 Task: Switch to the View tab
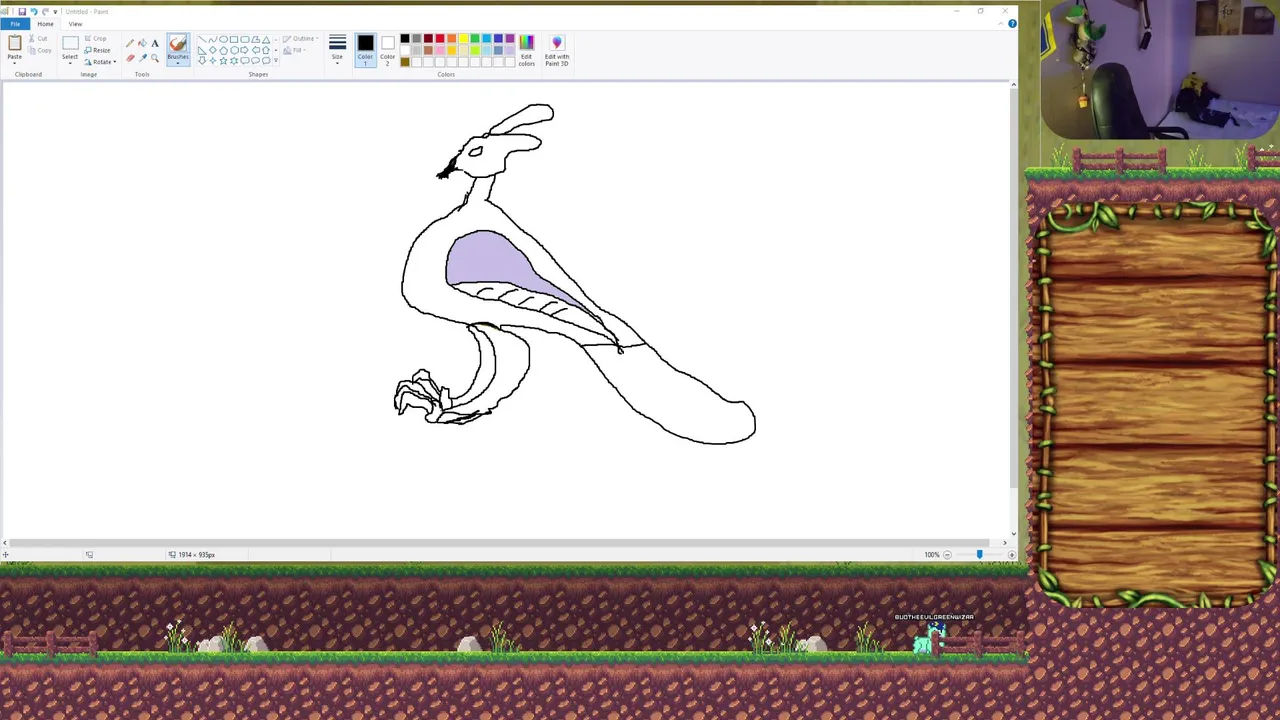pyautogui.click(x=75, y=24)
